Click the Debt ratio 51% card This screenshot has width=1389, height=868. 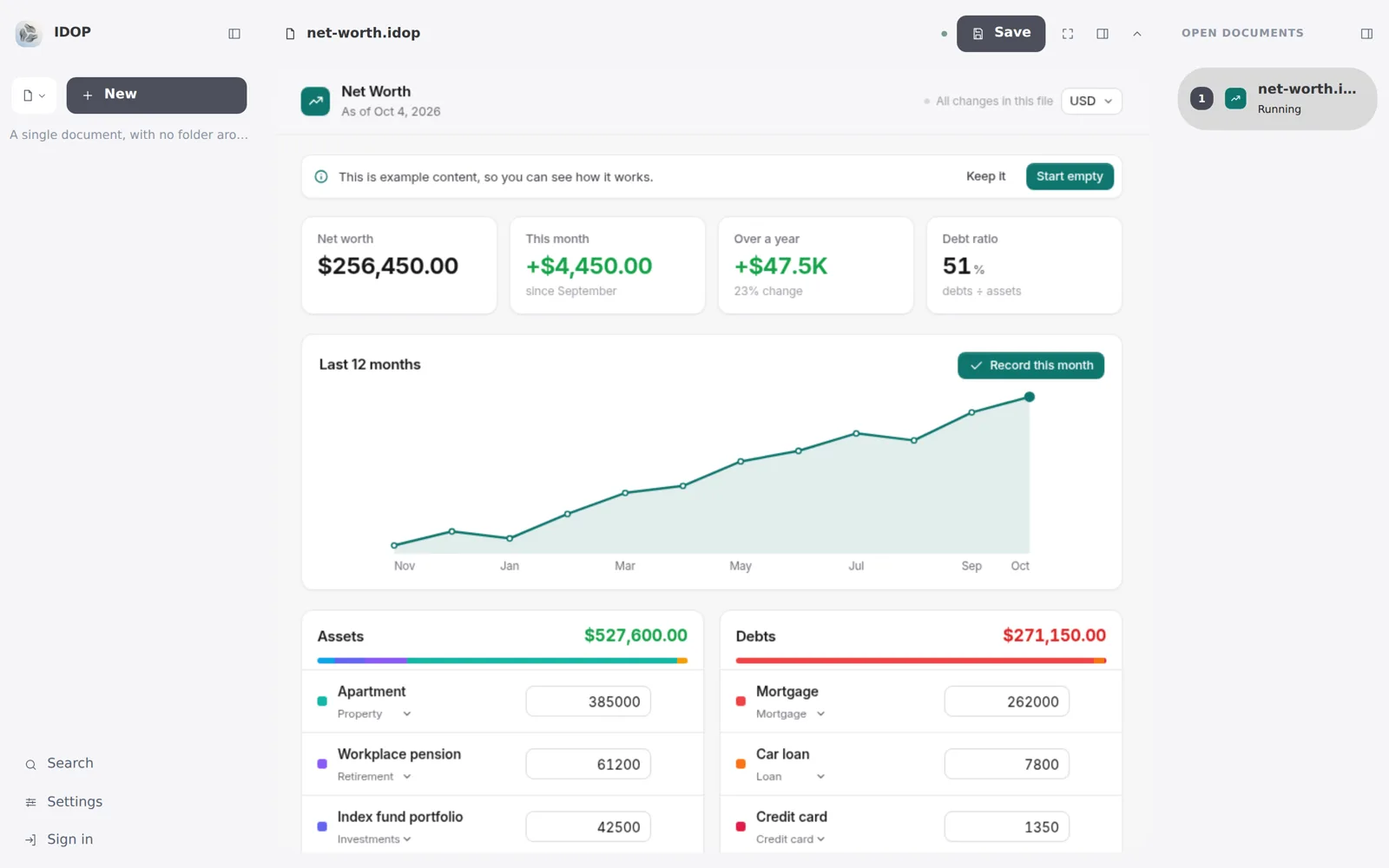[x=1024, y=266]
